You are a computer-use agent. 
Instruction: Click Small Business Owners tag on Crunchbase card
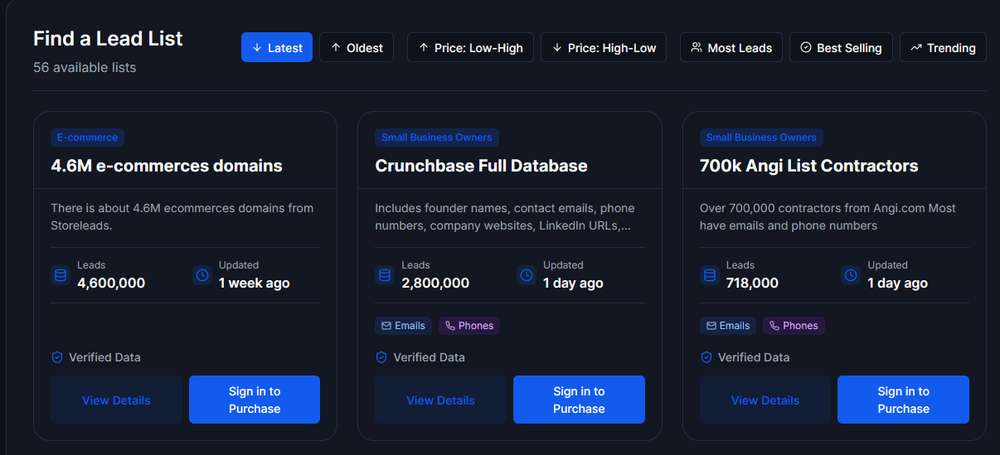click(437, 137)
